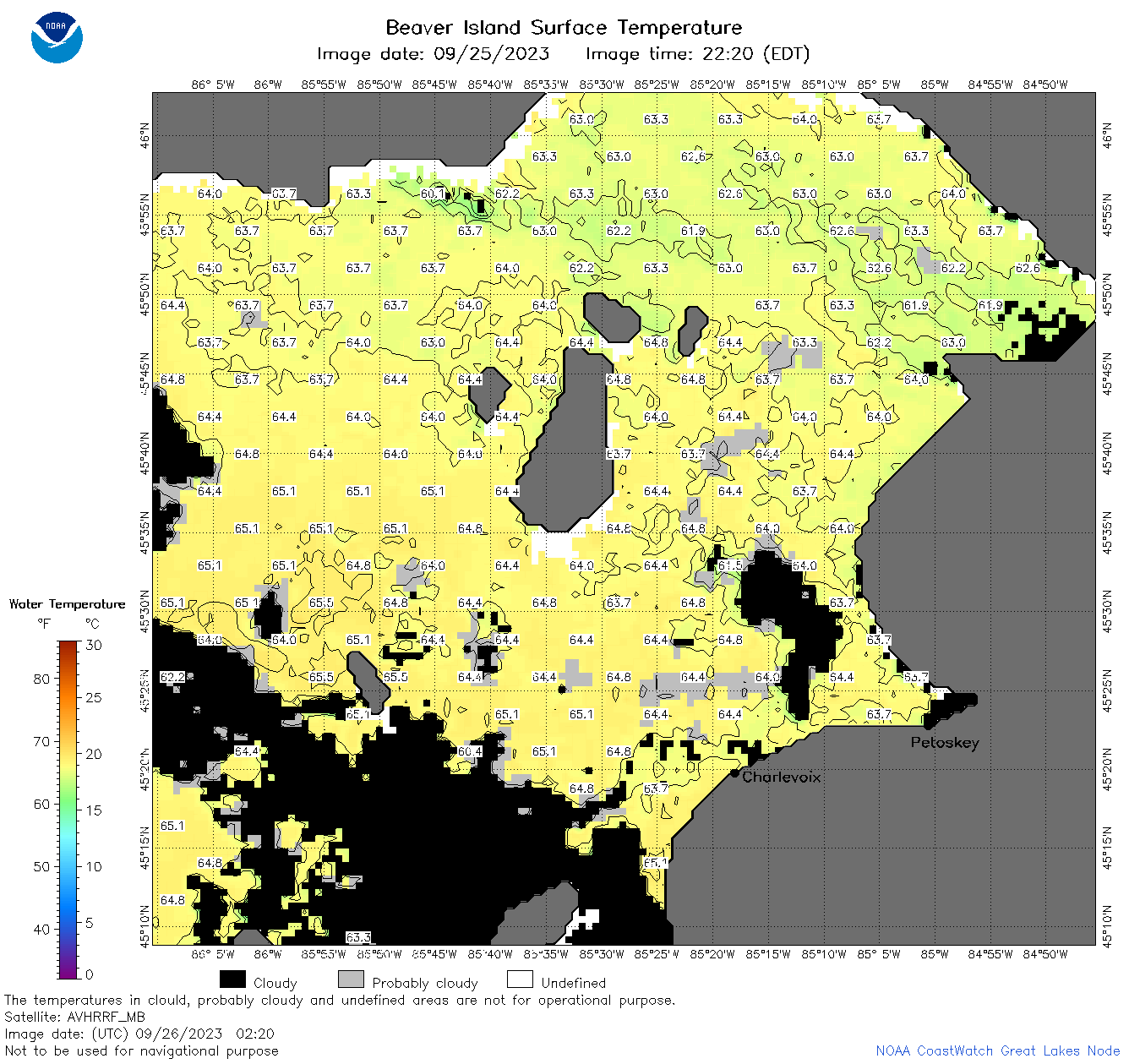The height and width of the screenshot is (1064, 1129).
Task: Click the Image time 22:20 (EDT) text
Action: (698, 54)
